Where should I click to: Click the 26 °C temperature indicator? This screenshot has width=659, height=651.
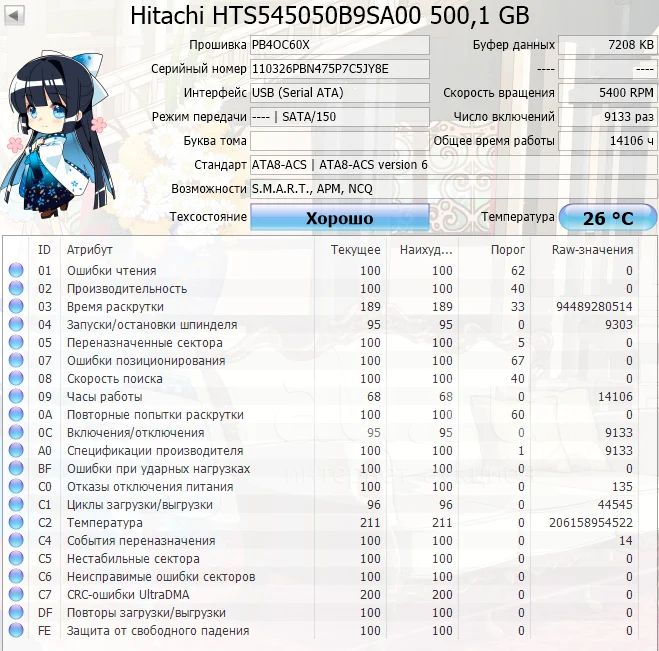(x=608, y=217)
